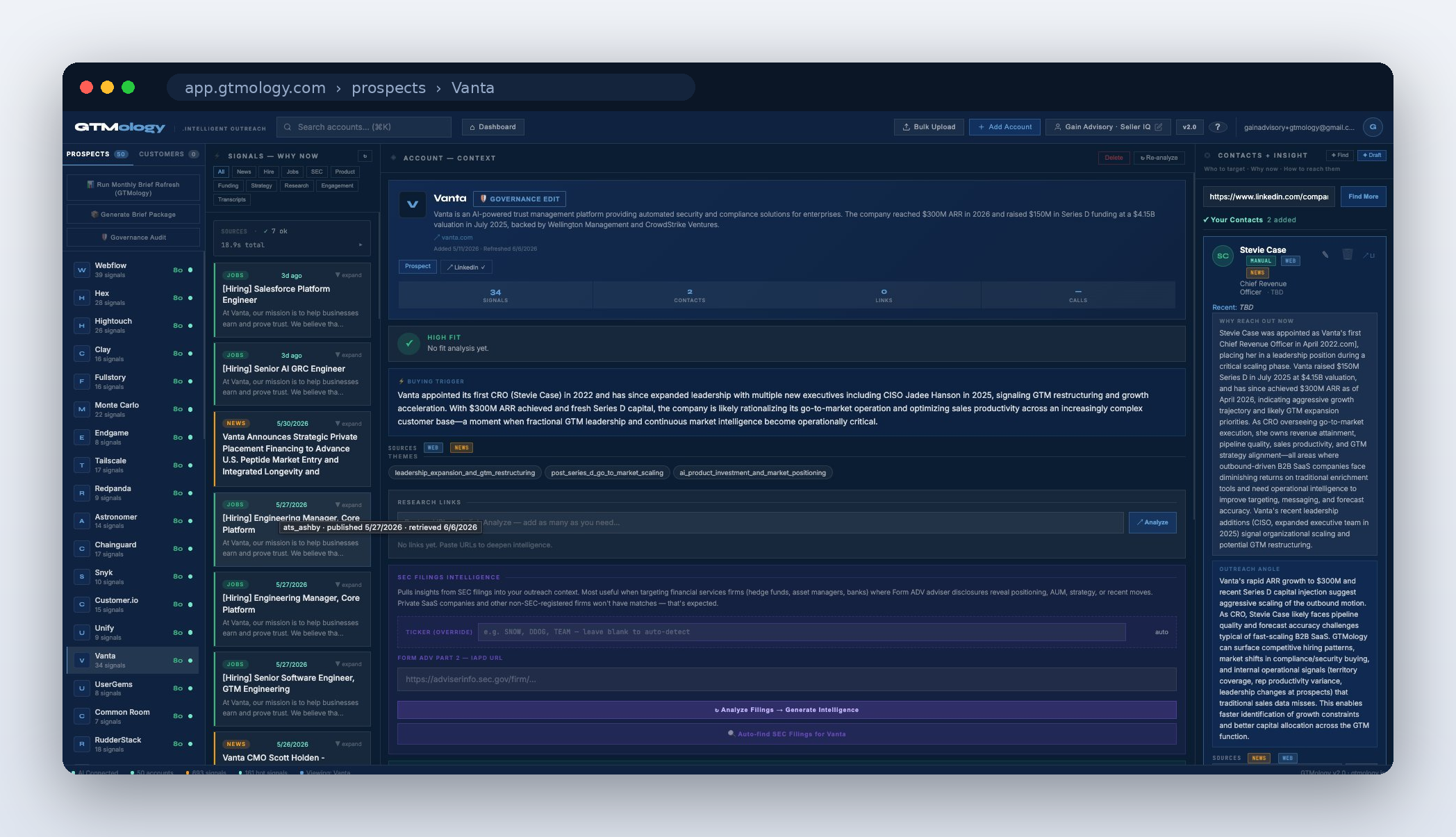Click the edit pencil beside Seller IQ
The height and width of the screenshot is (837, 1456).
point(1158,127)
